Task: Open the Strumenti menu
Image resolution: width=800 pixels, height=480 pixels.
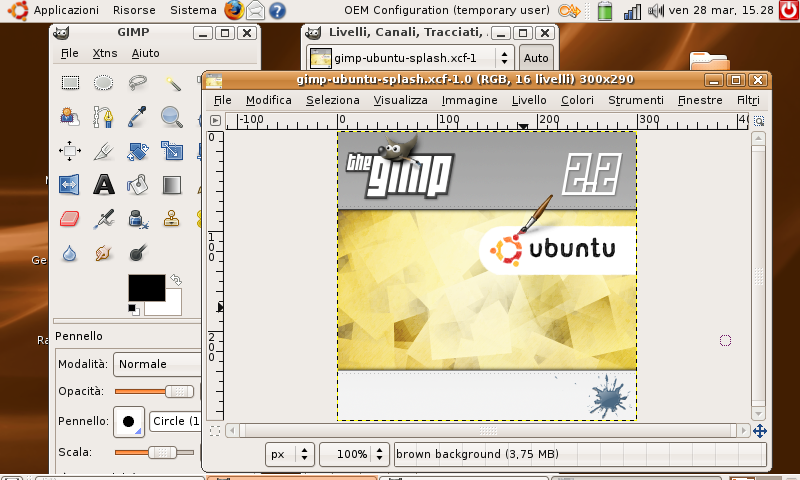Action: tap(636, 100)
